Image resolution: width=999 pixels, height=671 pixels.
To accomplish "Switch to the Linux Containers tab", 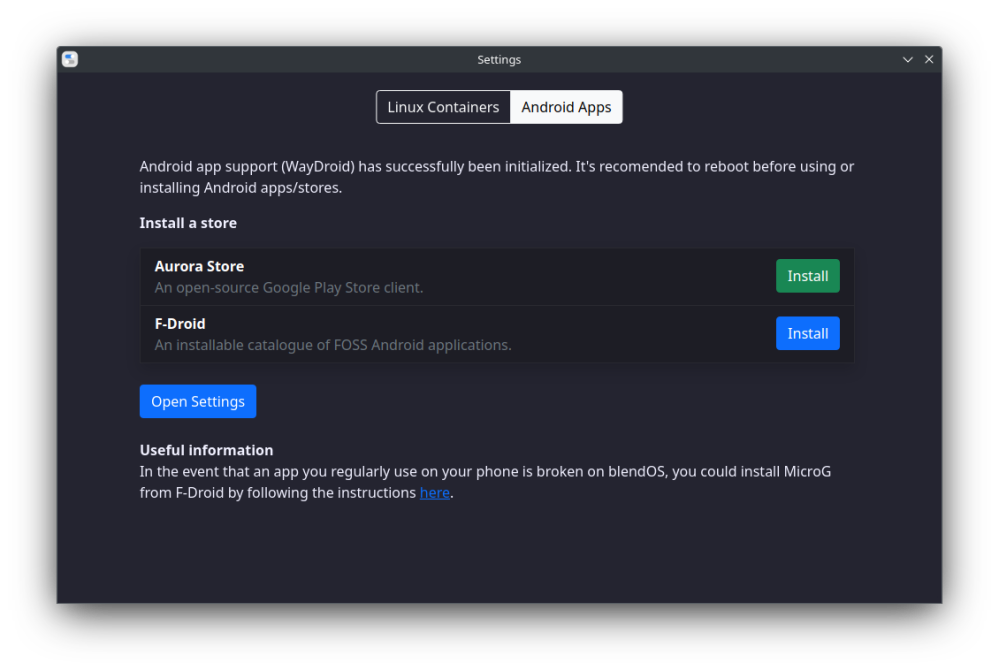I will point(443,107).
